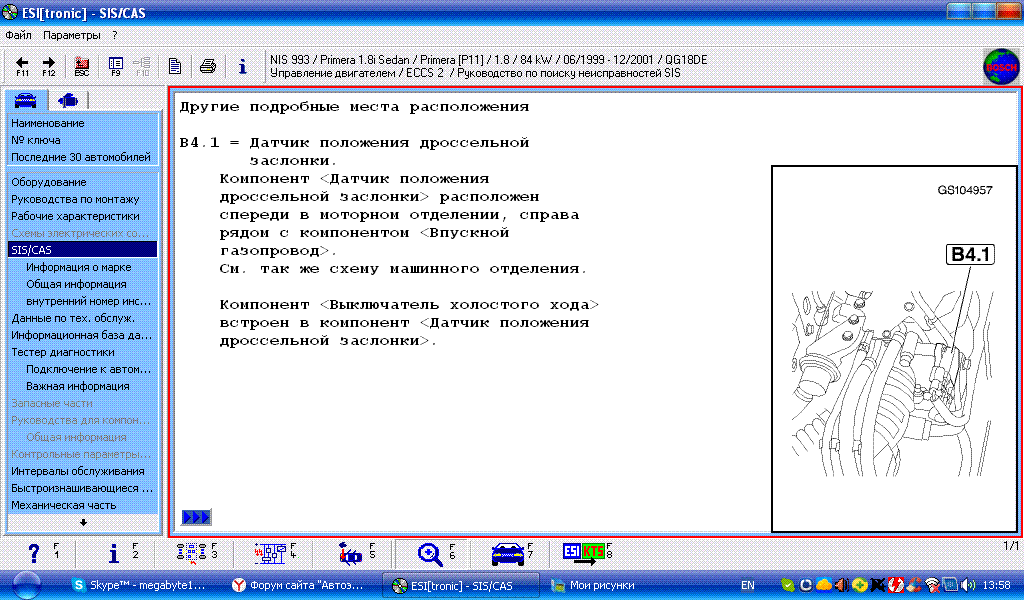The image size is (1027, 601).
Task: Click the B4.1 engine diagram image
Action: (894, 349)
